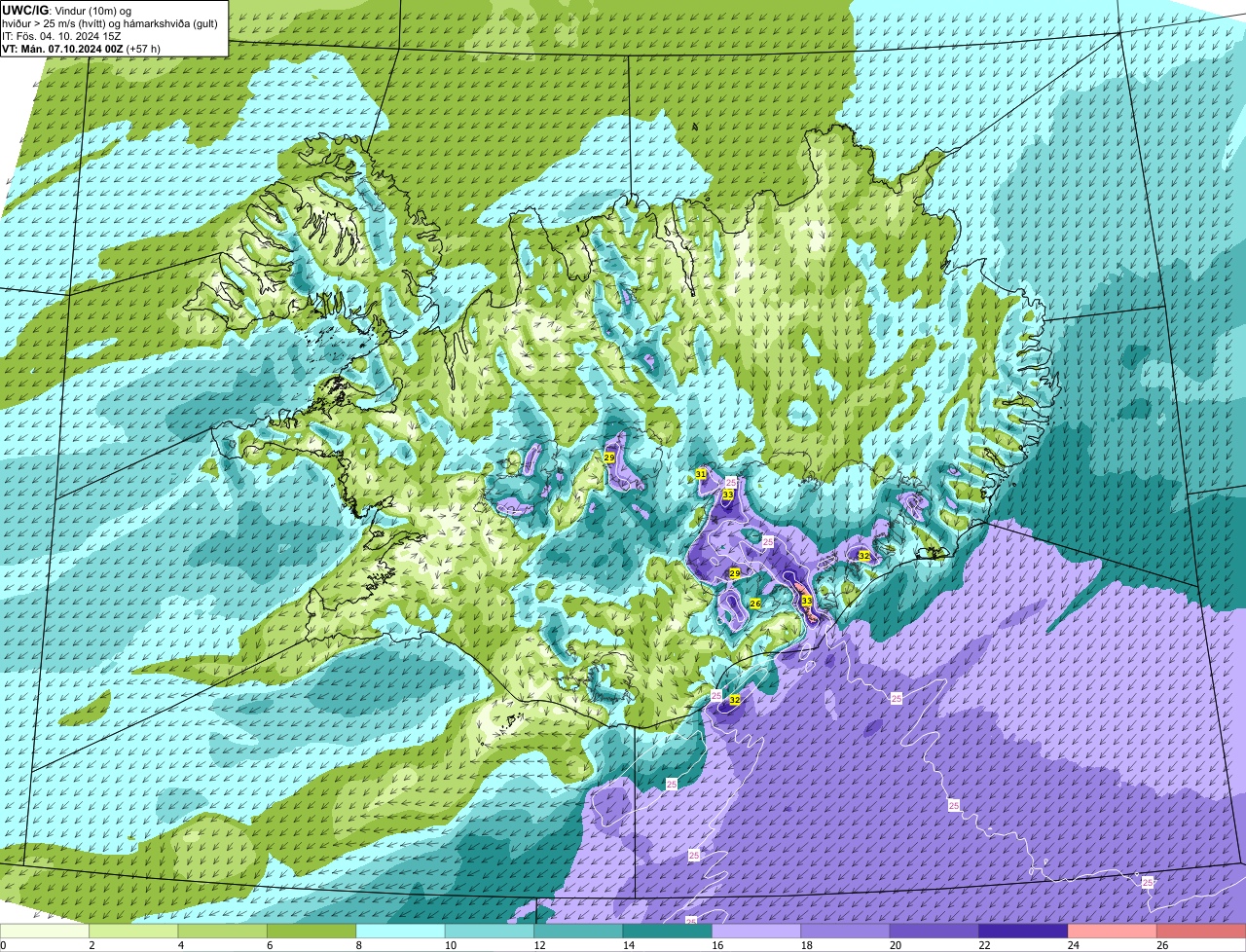This screenshot has height=952, width=1246.
Task: Pick the 16–18 m/s lavender legend swatch
Action: tap(756, 931)
